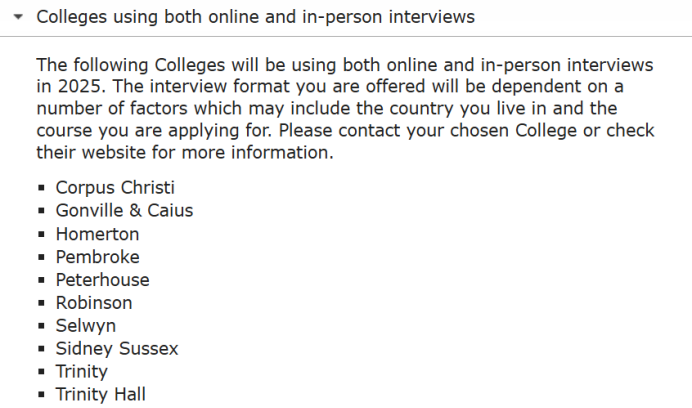
Task: Click Robinson in the college list
Action: point(93,303)
